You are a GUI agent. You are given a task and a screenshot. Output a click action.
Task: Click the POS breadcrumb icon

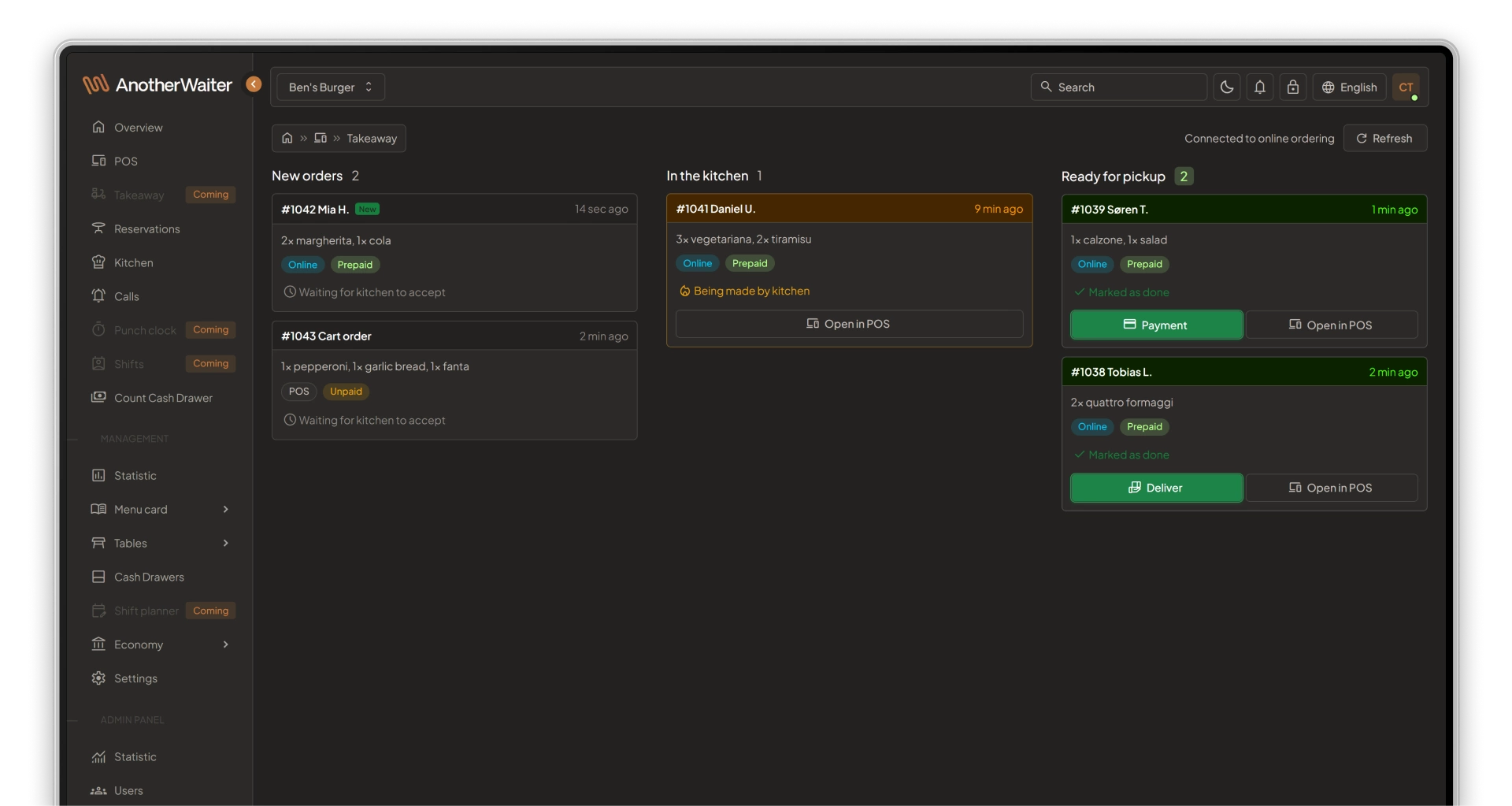point(321,138)
